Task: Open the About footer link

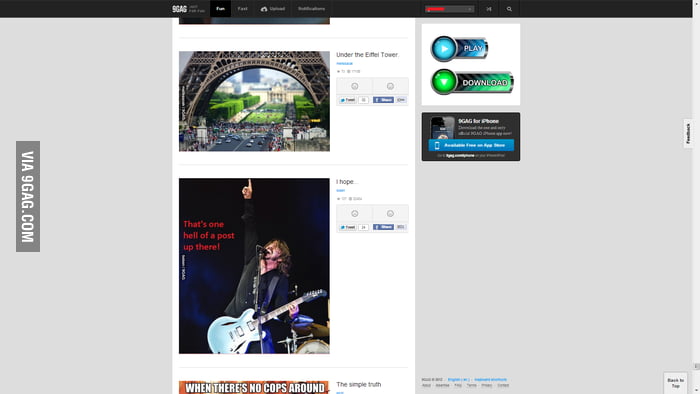Action: (426, 385)
